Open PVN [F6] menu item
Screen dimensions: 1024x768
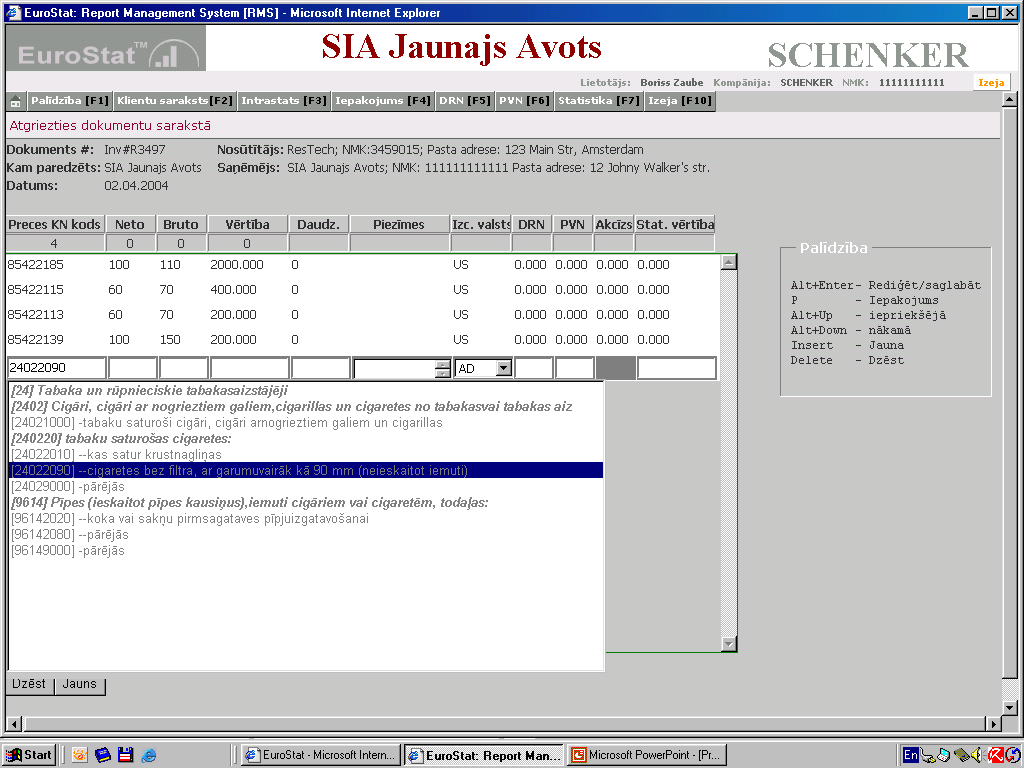[x=524, y=101]
